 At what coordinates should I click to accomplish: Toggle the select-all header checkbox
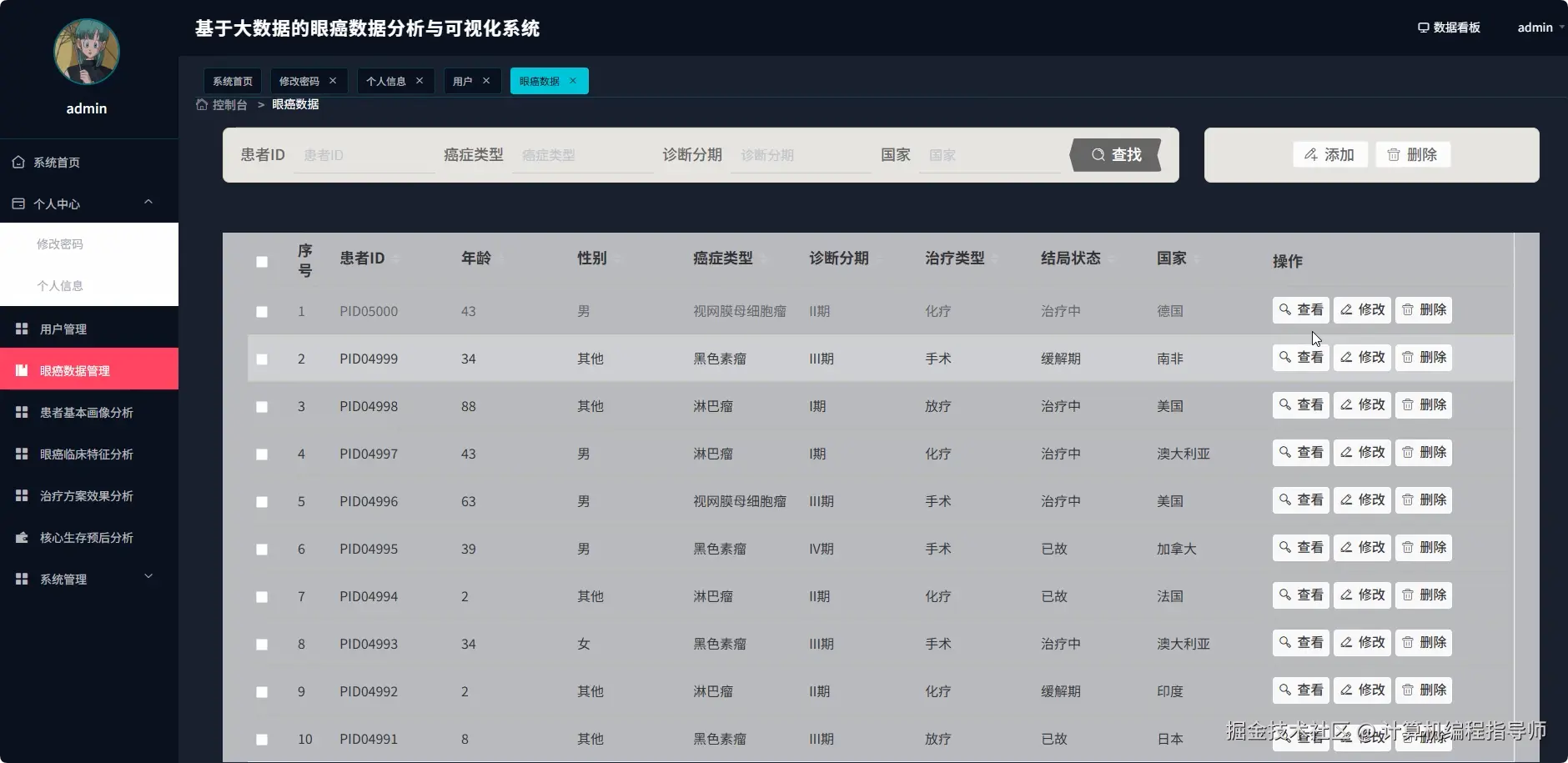pos(262,262)
